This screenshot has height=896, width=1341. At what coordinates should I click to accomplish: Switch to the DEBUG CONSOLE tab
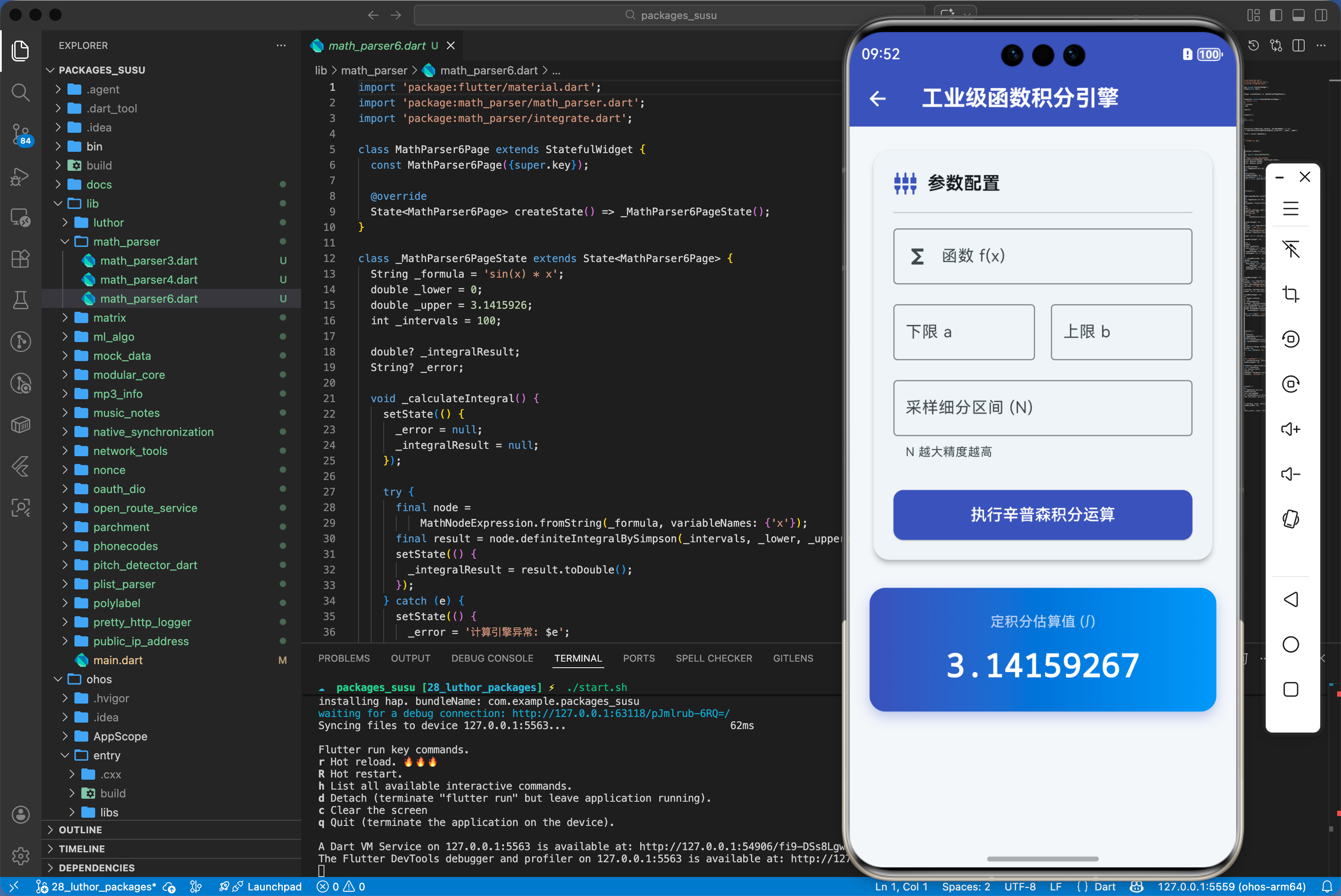[x=491, y=658]
